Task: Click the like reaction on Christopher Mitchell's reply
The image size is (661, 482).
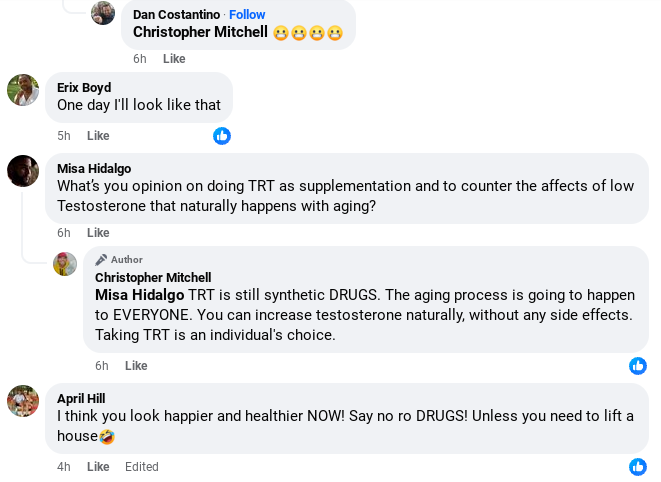Action: click(x=638, y=366)
